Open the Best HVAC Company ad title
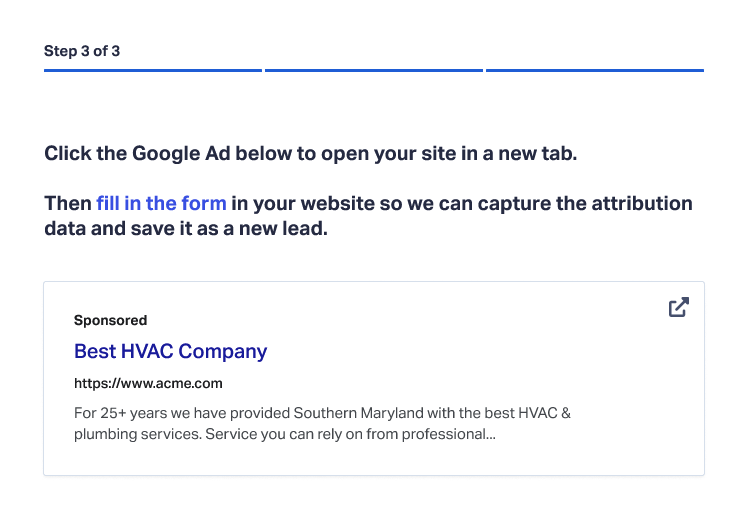748x524 pixels. pos(170,351)
